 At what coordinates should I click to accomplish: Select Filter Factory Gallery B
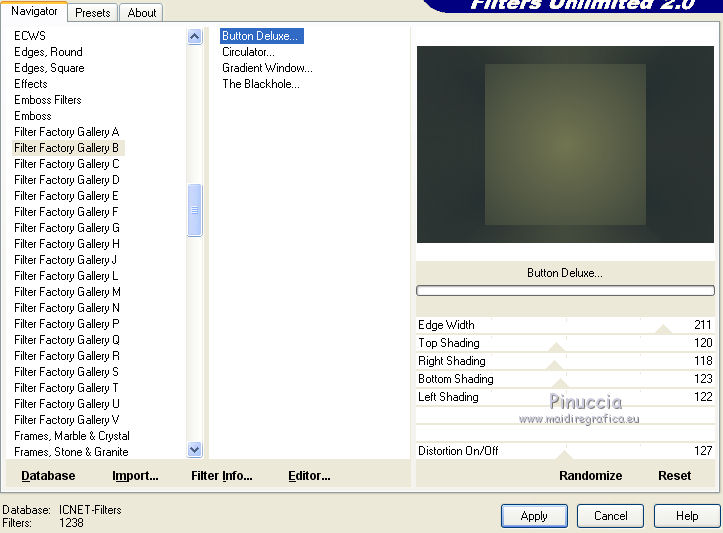pos(67,148)
